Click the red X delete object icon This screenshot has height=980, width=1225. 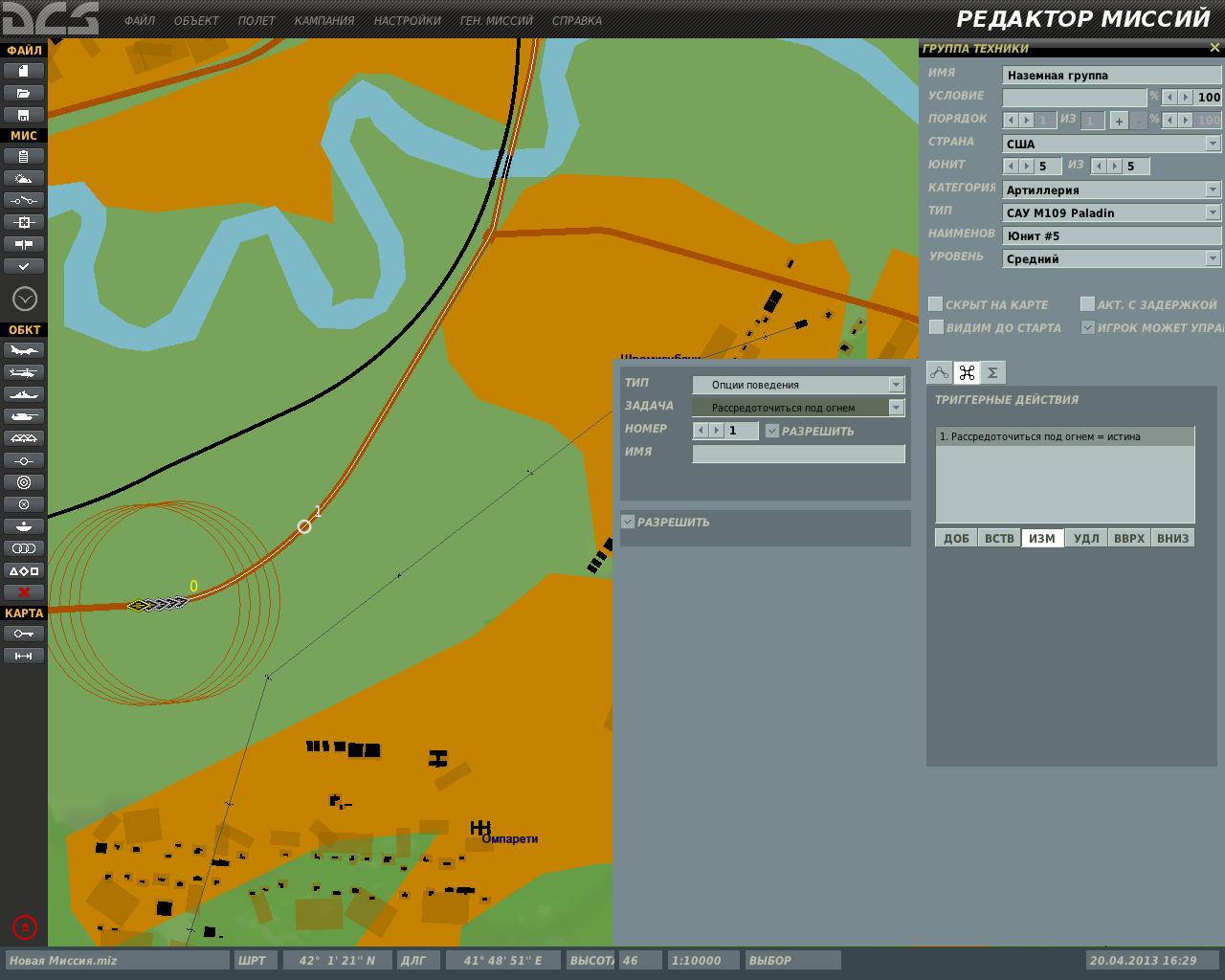[x=24, y=592]
